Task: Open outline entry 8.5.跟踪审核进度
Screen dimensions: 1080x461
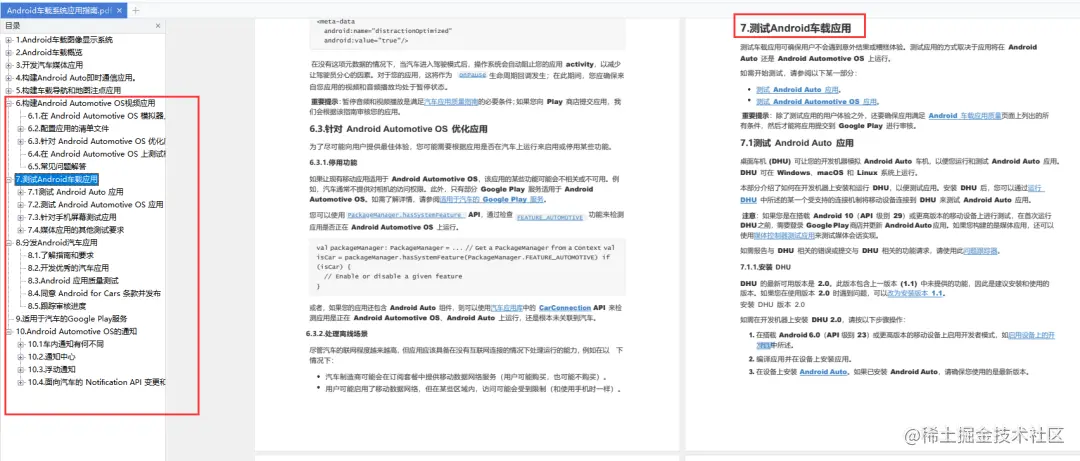Action: pos(57,306)
